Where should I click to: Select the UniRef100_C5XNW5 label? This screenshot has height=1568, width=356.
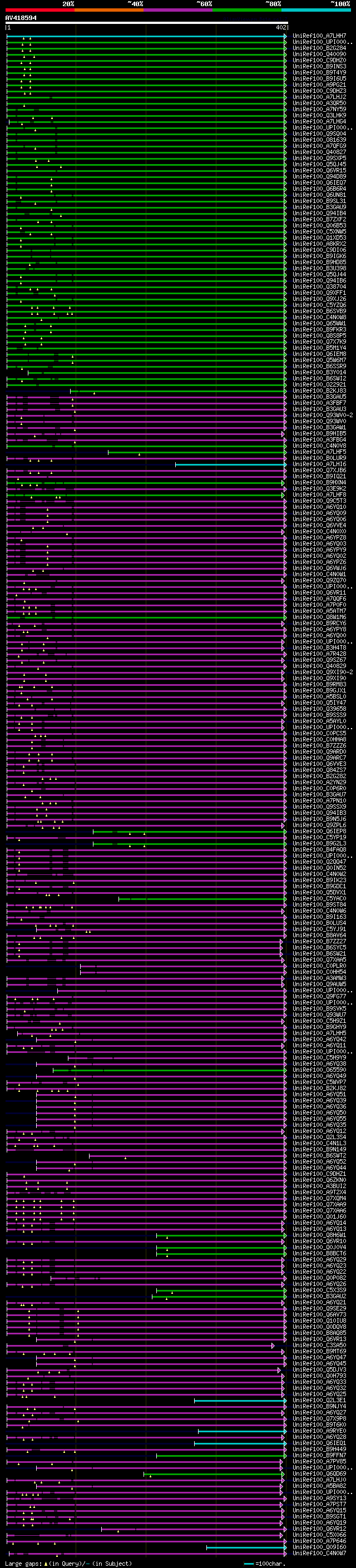[x=319, y=231]
